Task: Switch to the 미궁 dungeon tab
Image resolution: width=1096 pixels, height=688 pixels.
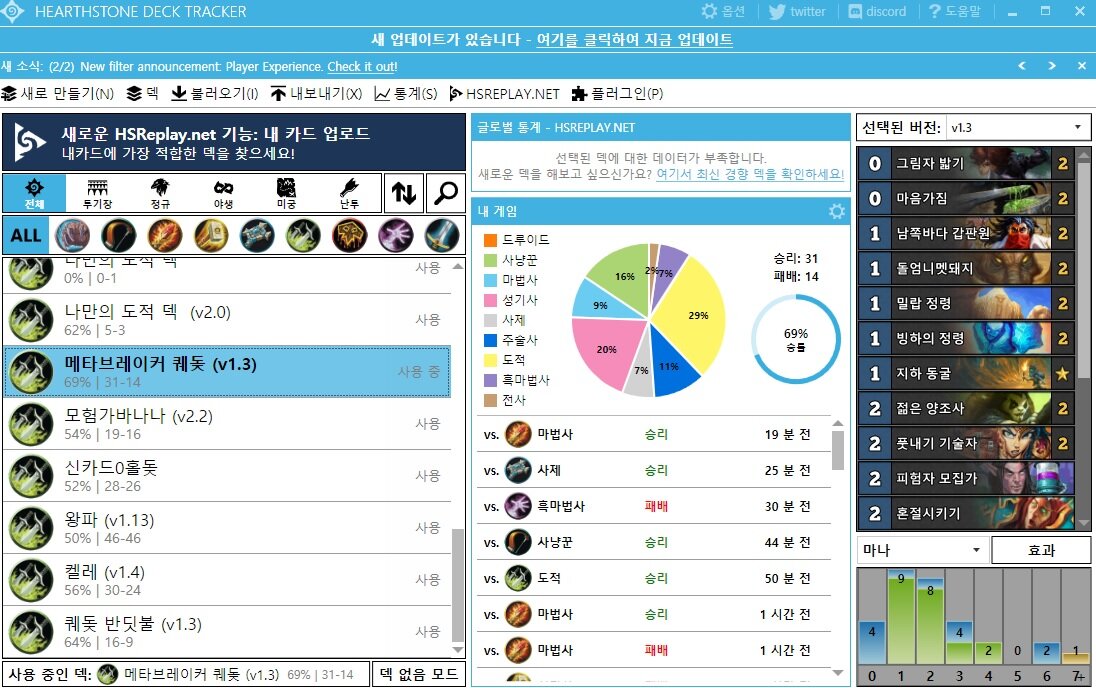Action: (x=286, y=193)
